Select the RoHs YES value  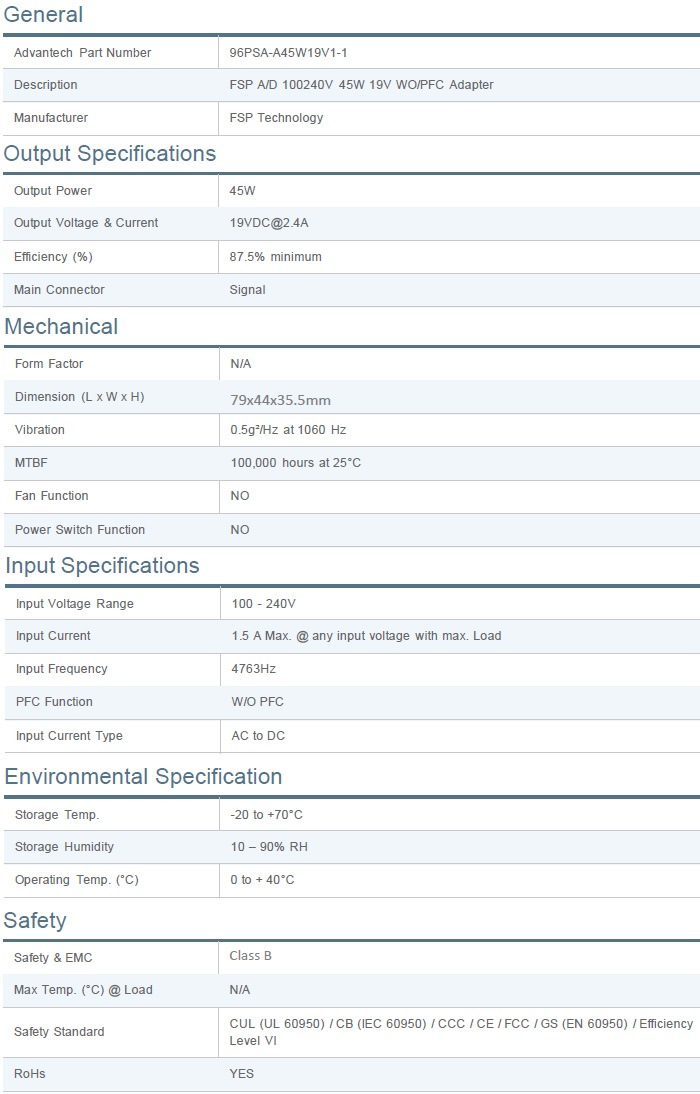(241, 1074)
